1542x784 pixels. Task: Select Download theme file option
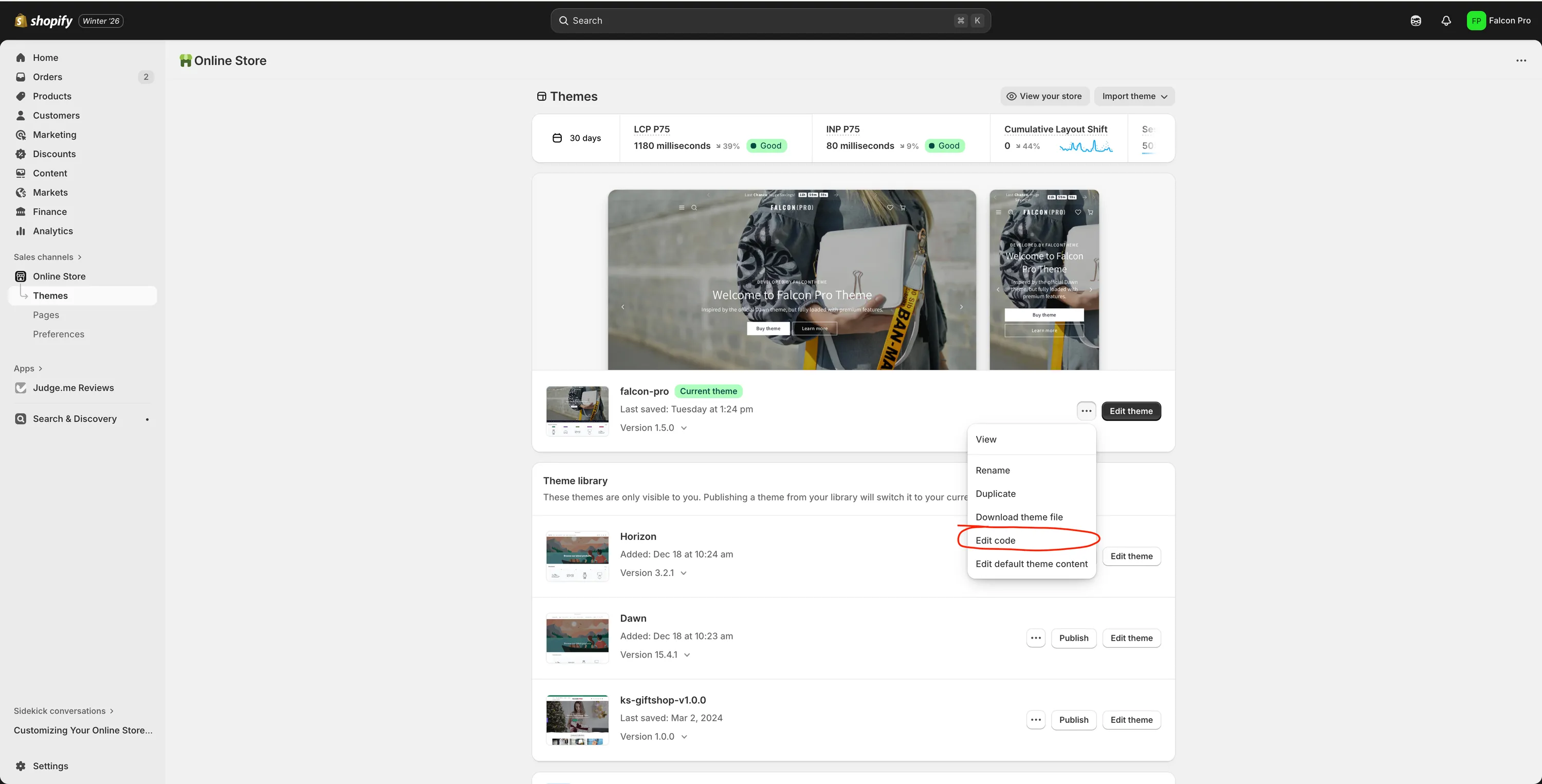click(1019, 517)
